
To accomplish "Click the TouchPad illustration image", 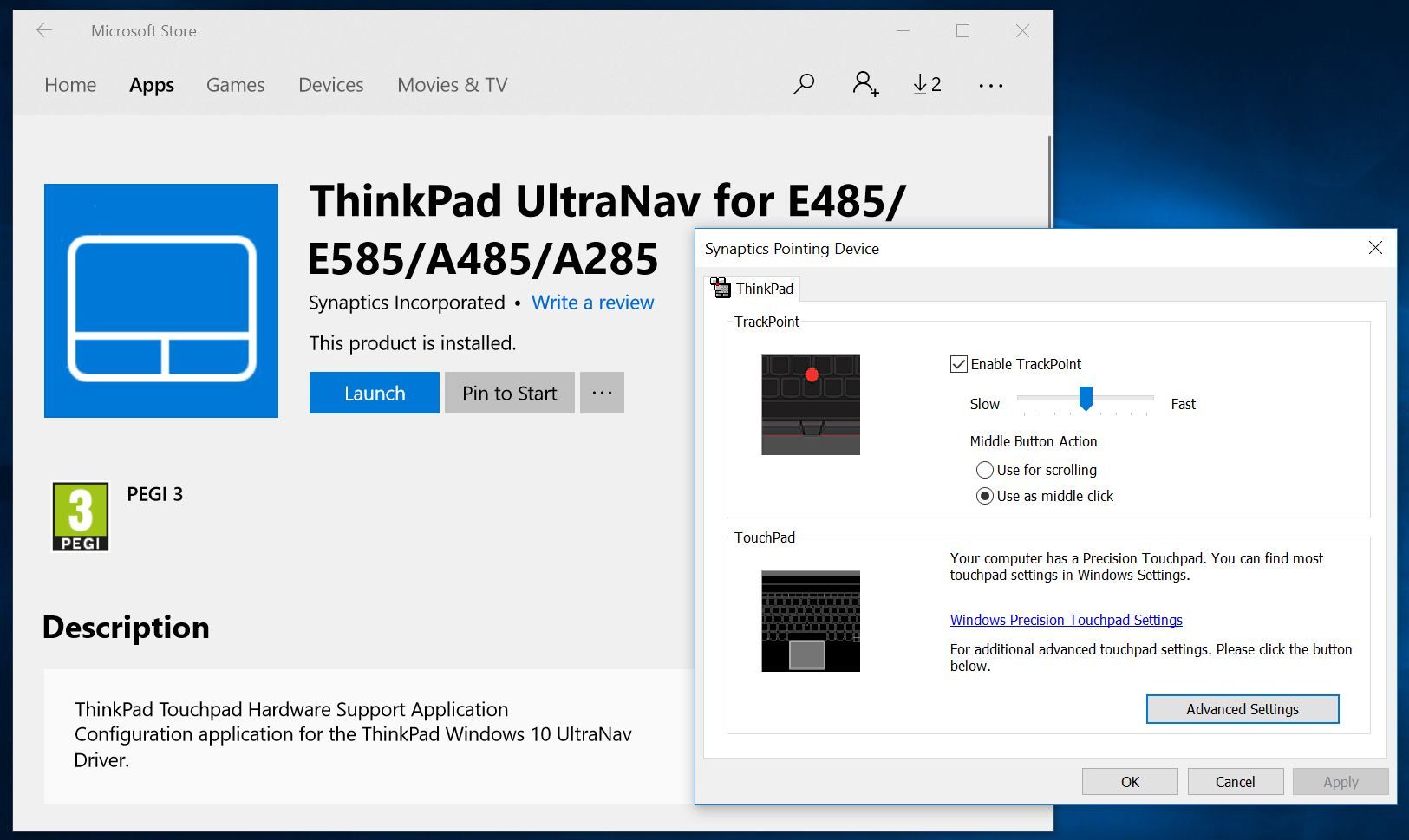I will (811, 621).
